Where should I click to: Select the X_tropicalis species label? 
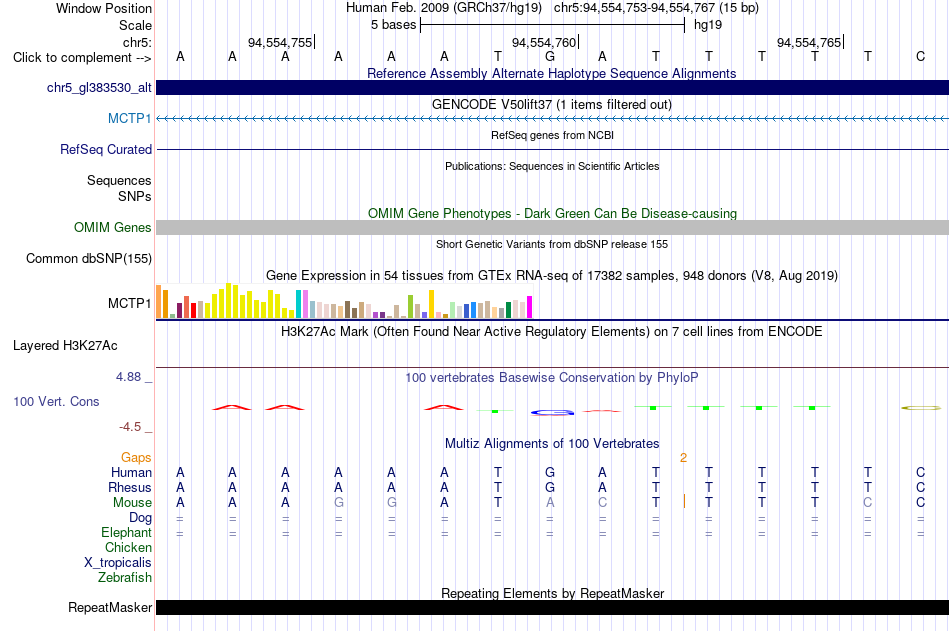coord(118,563)
